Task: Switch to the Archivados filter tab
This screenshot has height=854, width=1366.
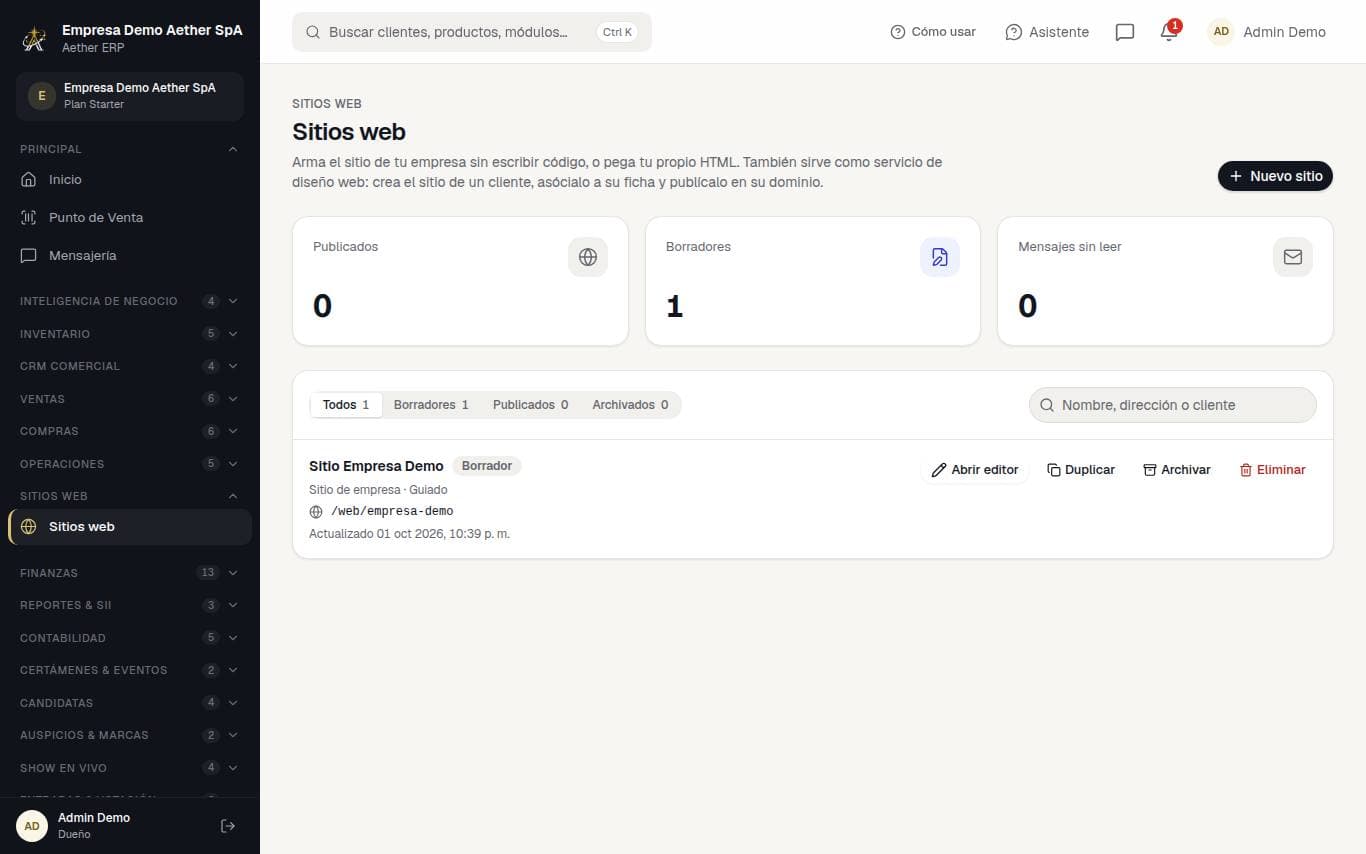Action: 630,405
